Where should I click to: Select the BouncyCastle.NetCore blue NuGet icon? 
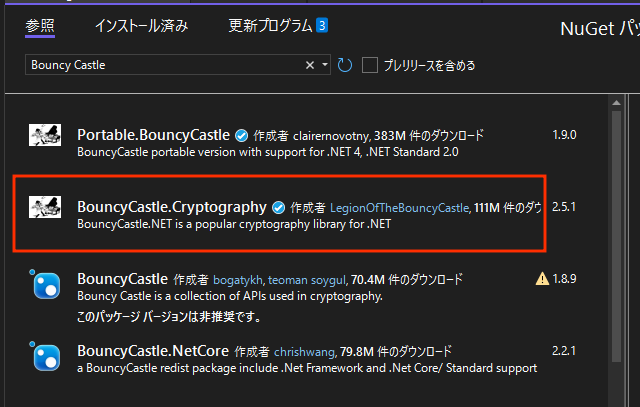click(x=46, y=357)
